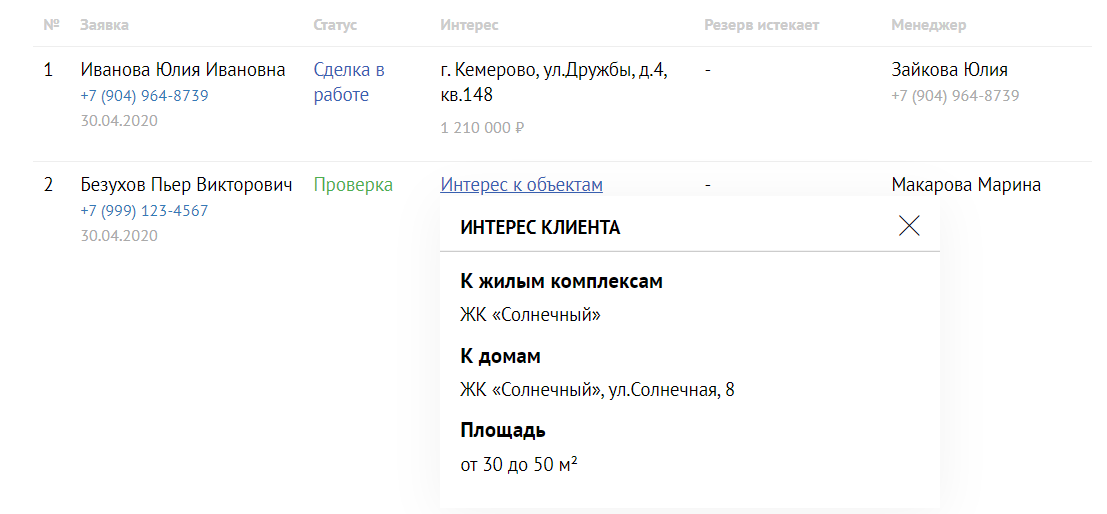1107x514 pixels.
Task: Click the Статус column header
Action: [x=335, y=25]
